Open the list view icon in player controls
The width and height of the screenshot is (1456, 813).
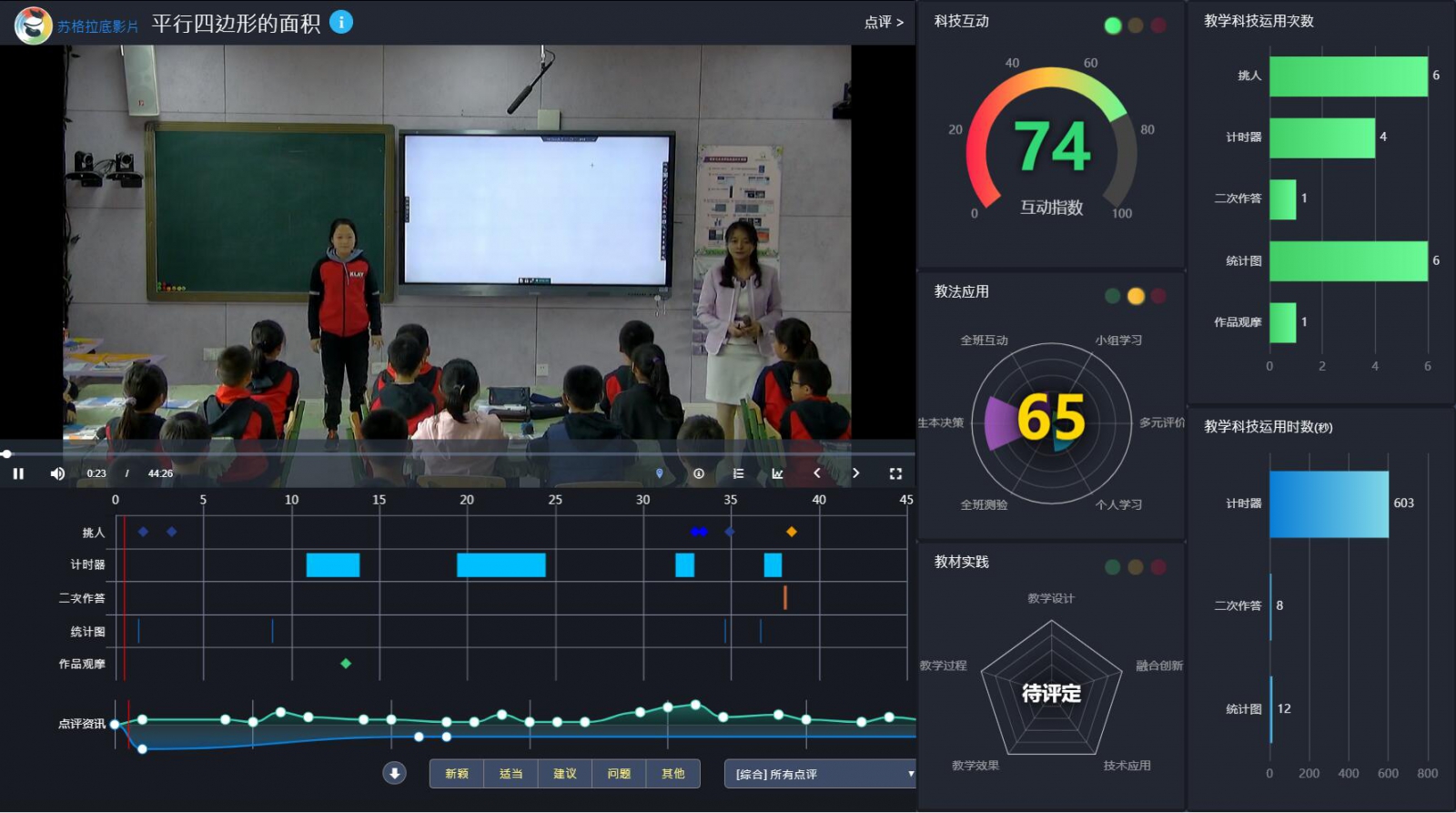[738, 473]
